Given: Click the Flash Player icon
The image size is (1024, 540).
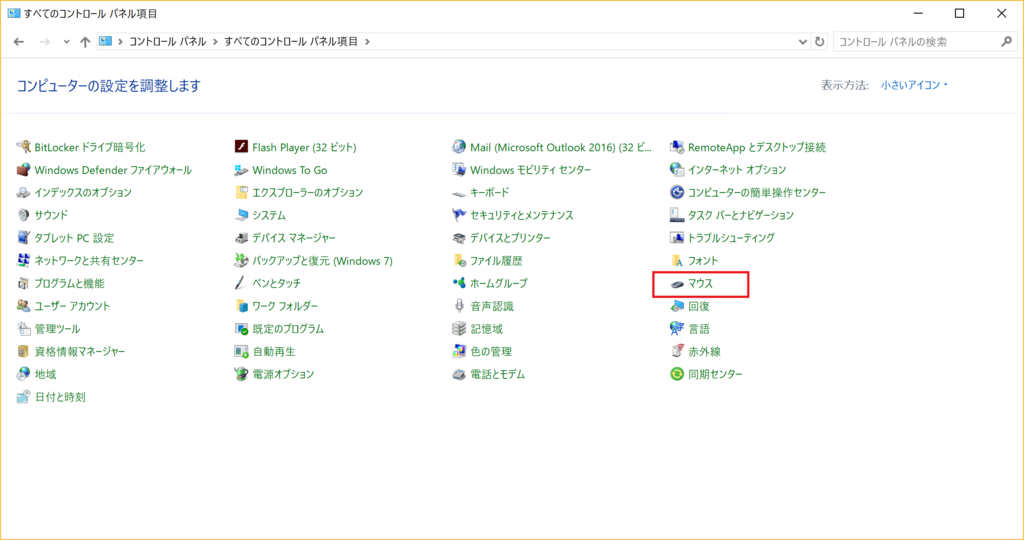Looking at the screenshot, I should [x=242, y=147].
